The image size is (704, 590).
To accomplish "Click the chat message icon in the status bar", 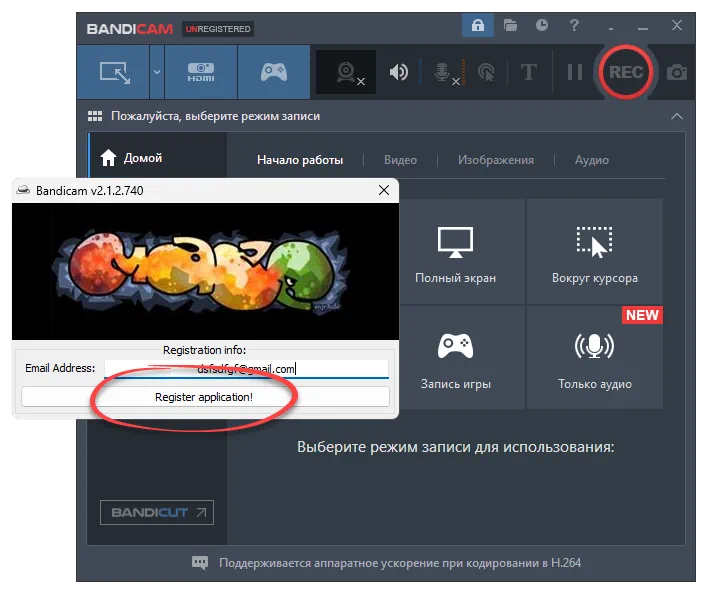I will [x=200, y=563].
